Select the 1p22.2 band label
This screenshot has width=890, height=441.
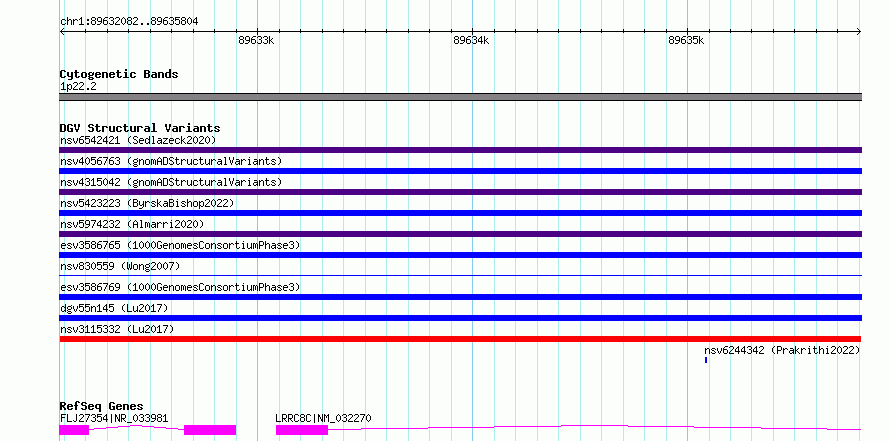click(x=78, y=86)
